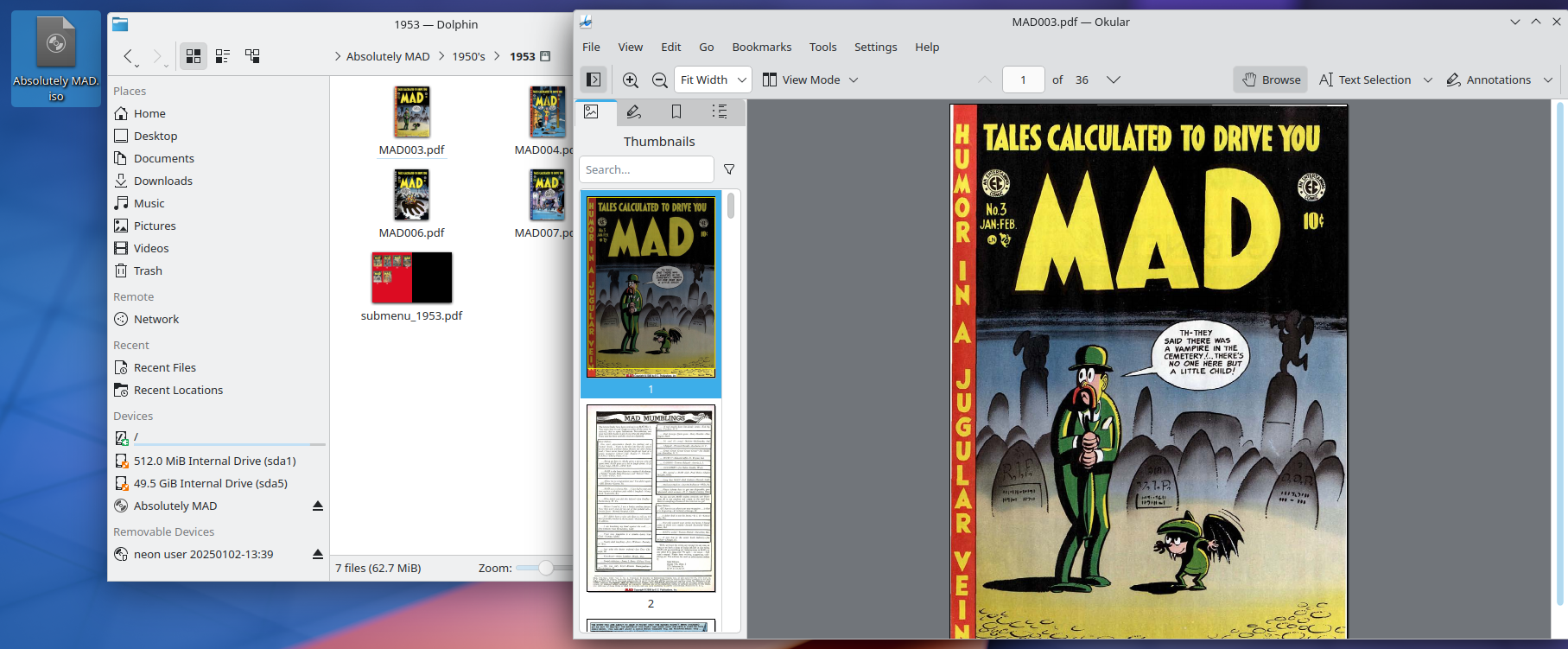The image size is (1568, 649).
Task: Click the thumbnails filter funnel icon
Action: point(729,169)
